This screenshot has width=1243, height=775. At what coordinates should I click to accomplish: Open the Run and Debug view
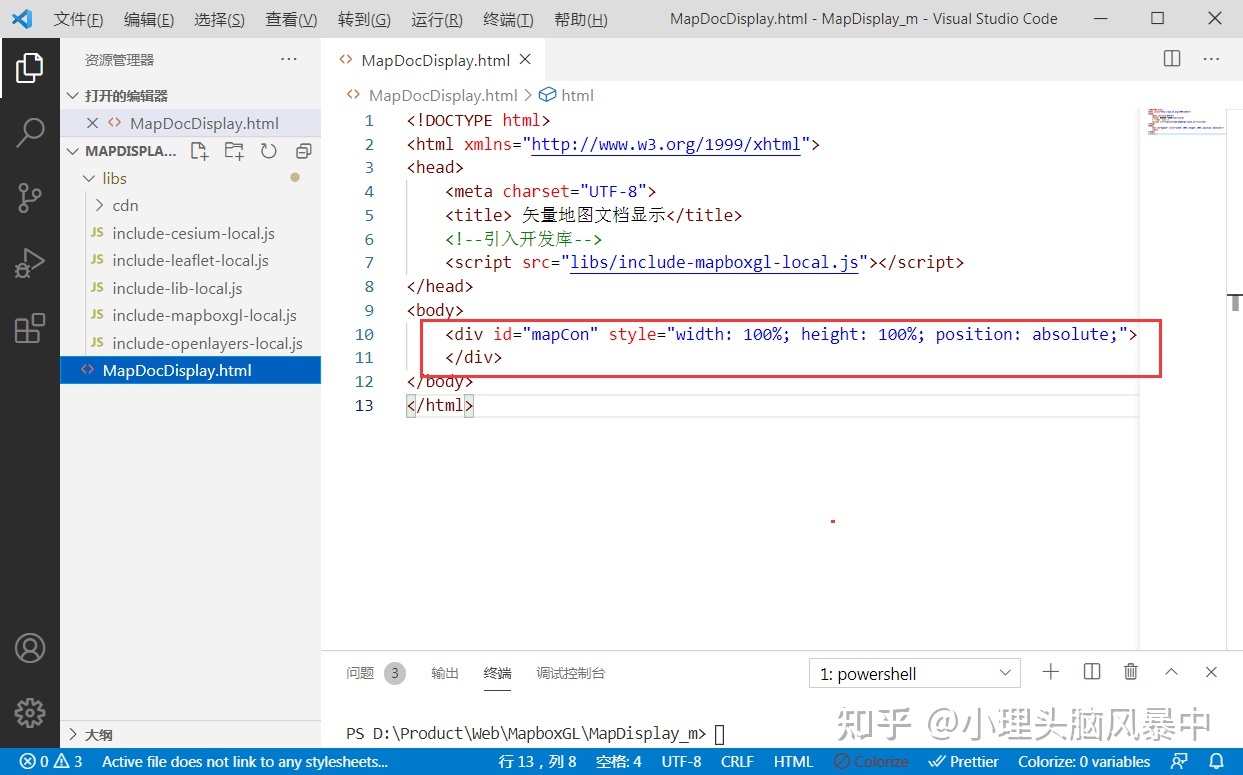(x=30, y=263)
